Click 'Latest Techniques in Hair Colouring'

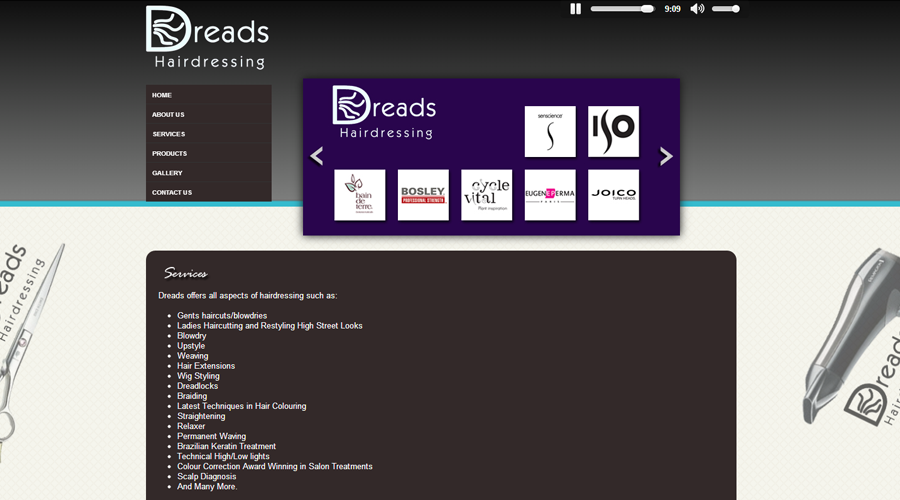click(x=242, y=406)
